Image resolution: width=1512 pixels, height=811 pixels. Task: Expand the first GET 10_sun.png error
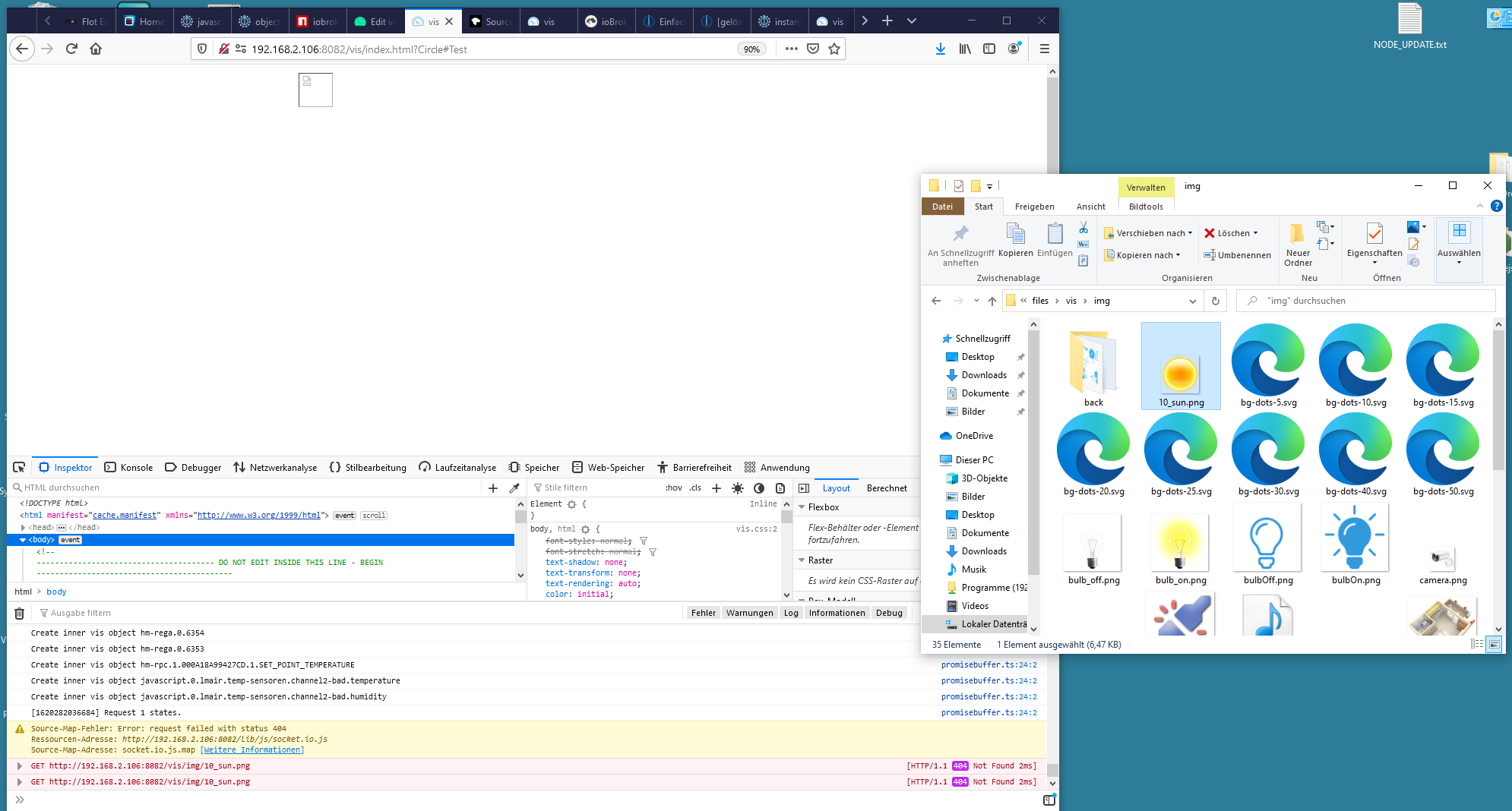click(x=20, y=766)
